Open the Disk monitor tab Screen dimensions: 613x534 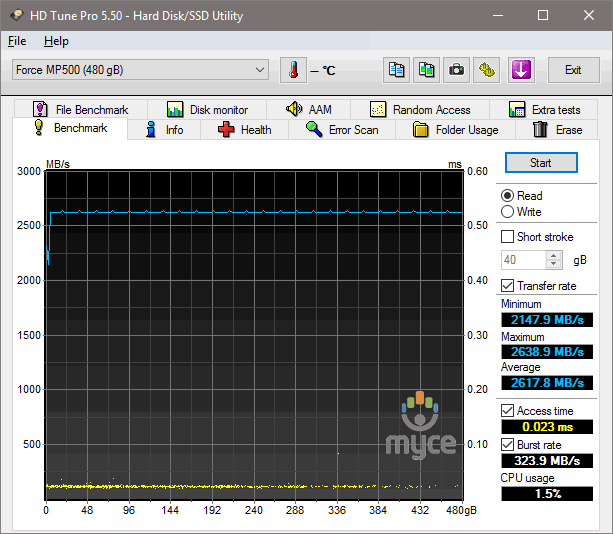(x=207, y=109)
